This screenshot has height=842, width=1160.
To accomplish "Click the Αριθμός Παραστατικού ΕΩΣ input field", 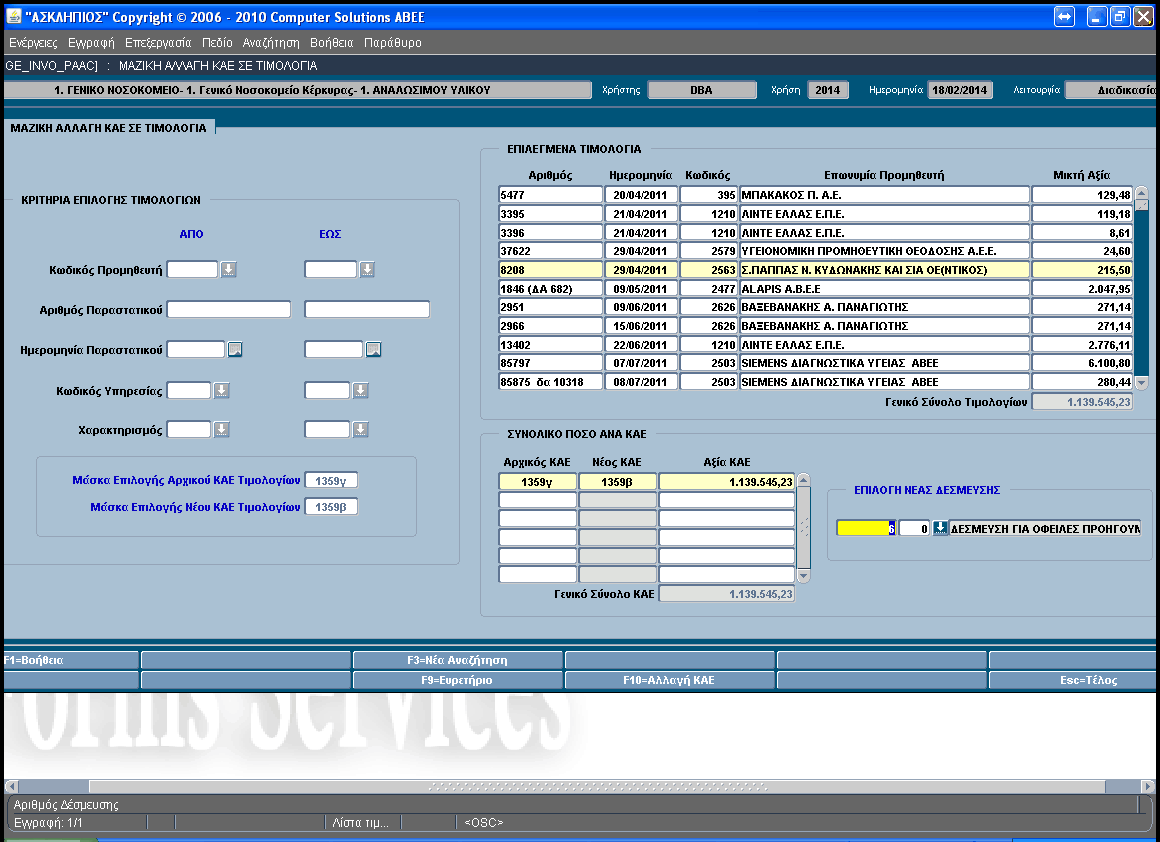I will tap(367, 309).
